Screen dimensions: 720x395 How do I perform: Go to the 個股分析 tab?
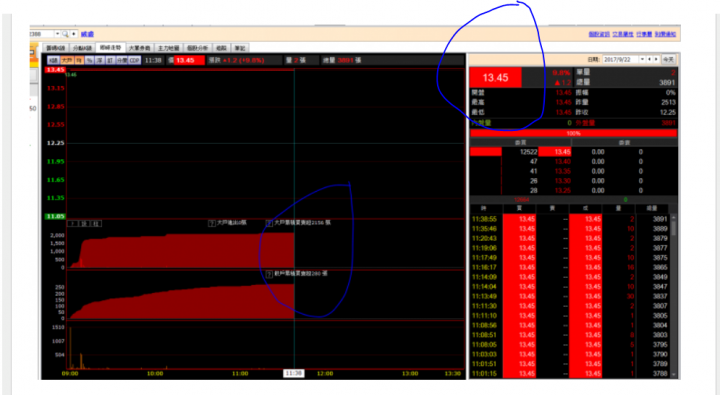click(x=197, y=48)
